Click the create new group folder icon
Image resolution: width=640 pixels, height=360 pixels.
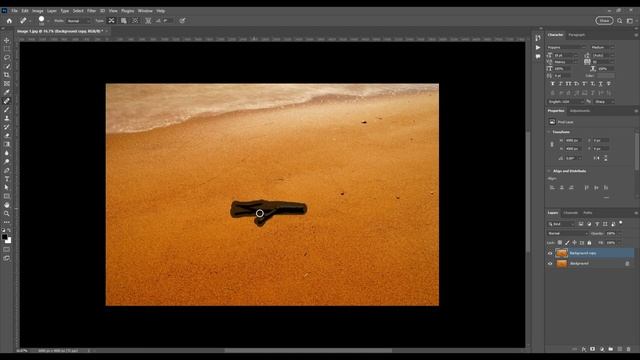pyautogui.click(x=611, y=349)
